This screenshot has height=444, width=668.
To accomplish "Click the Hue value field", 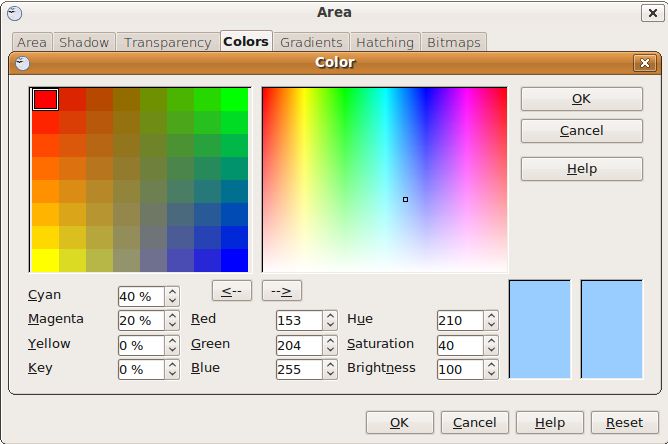I will 461,320.
